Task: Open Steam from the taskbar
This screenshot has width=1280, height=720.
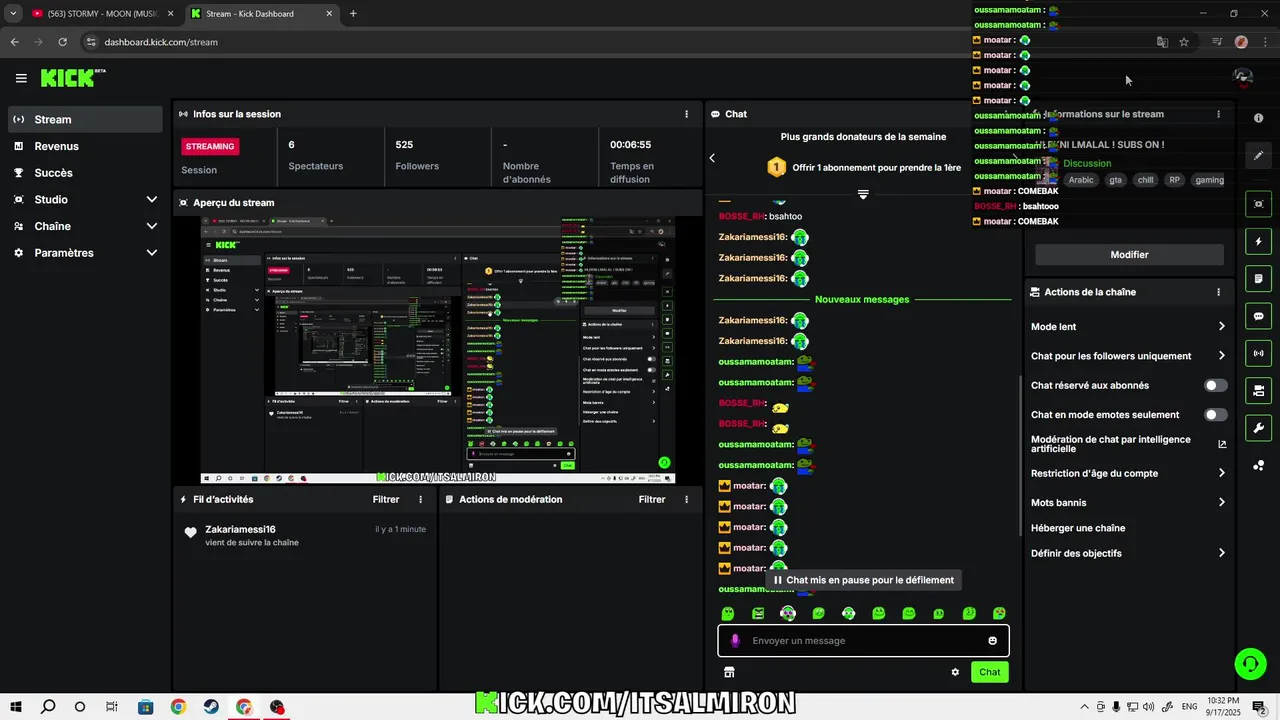Action: click(x=211, y=707)
